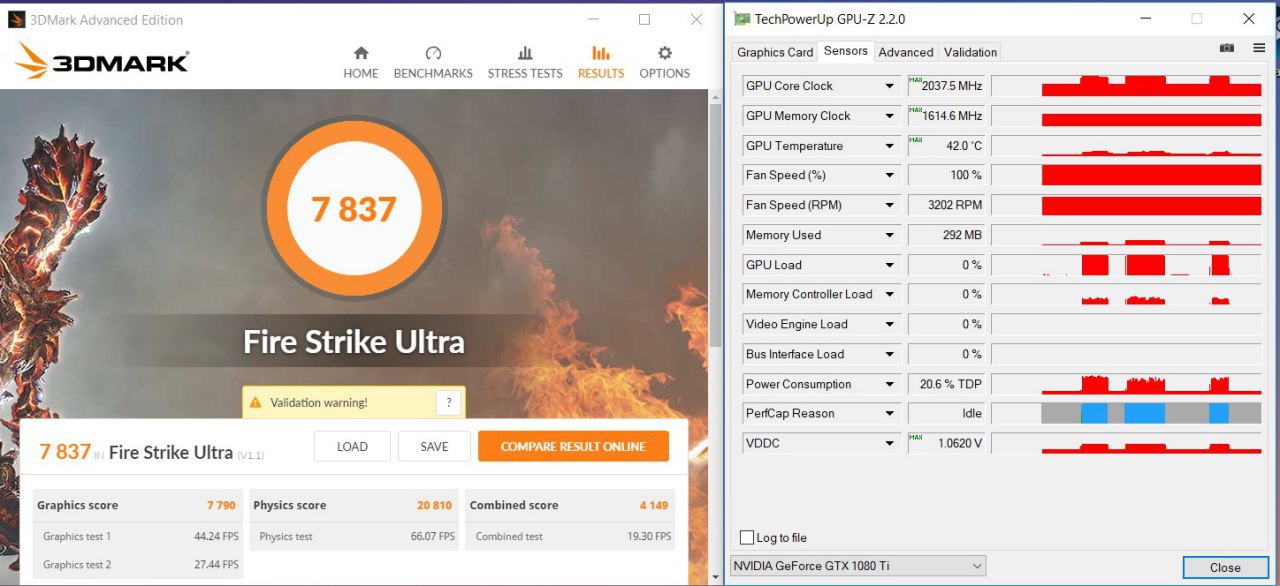This screenshot has width=1280, height=586.
Task: Click the Physics test 66.07 FPS value
Action: point(432,536)
